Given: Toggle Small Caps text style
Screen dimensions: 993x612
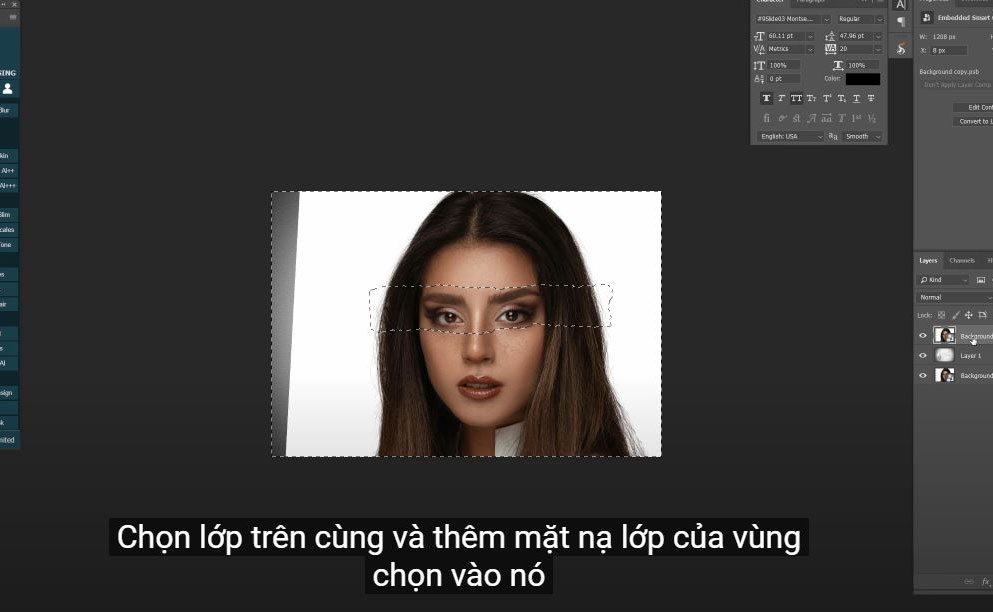Looking at the screenshot, I should tap(811, 98).
